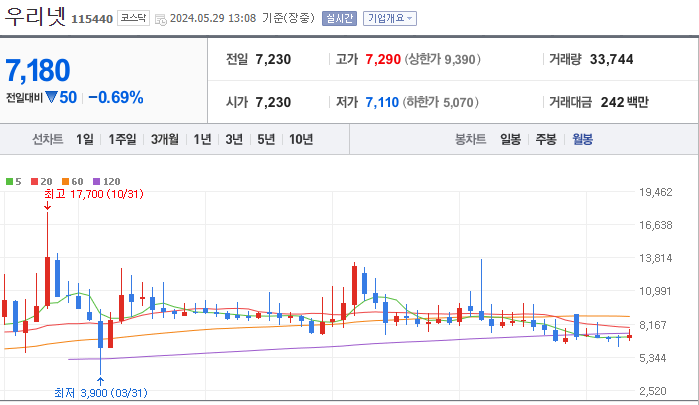Click the 2,520 price axis label

tap(653, 391)
